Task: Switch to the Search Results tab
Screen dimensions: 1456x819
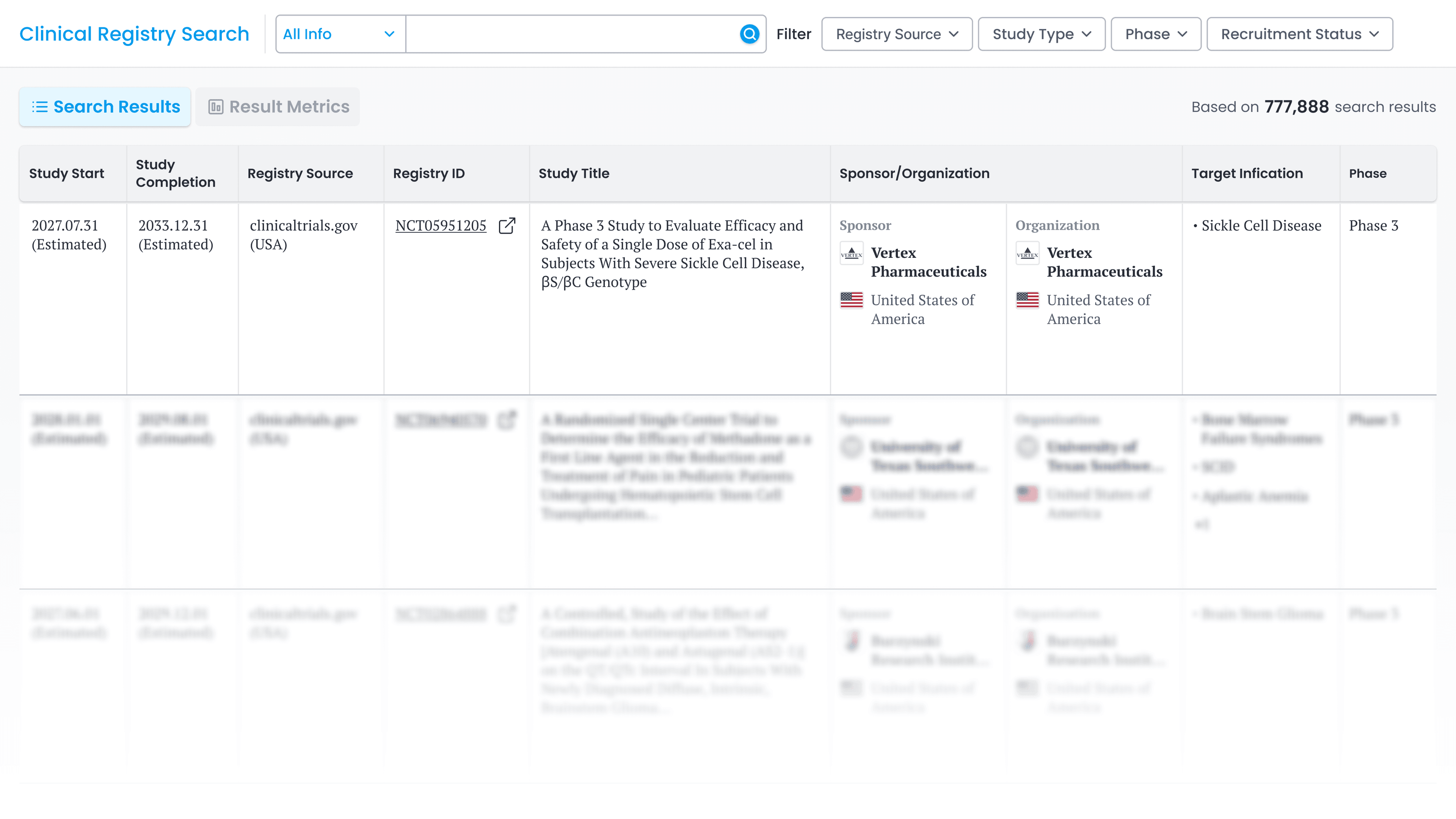Action: tap(105, 107)
